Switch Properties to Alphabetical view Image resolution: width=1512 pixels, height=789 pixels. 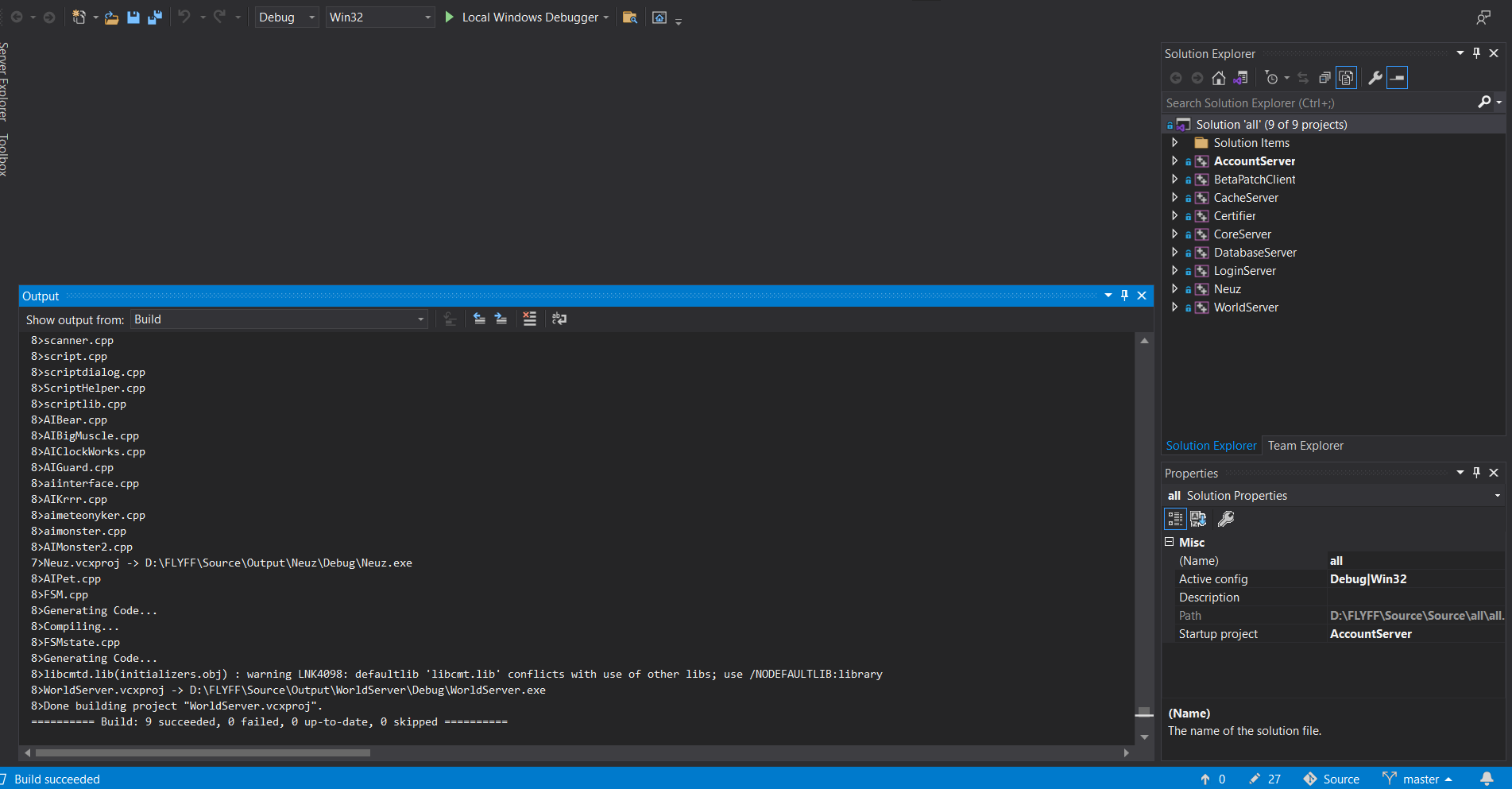[1198, 519]
